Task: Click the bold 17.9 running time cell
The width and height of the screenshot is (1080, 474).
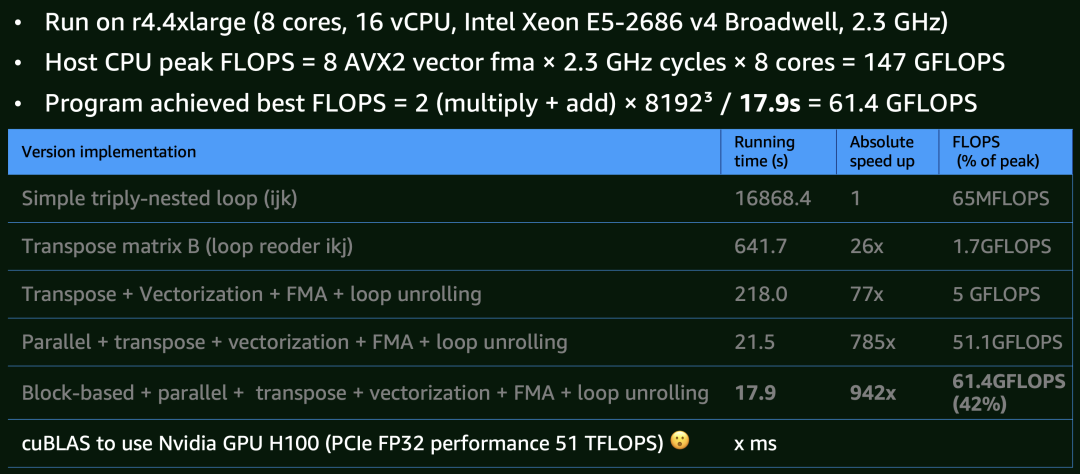Action: (x=755, y=392)
